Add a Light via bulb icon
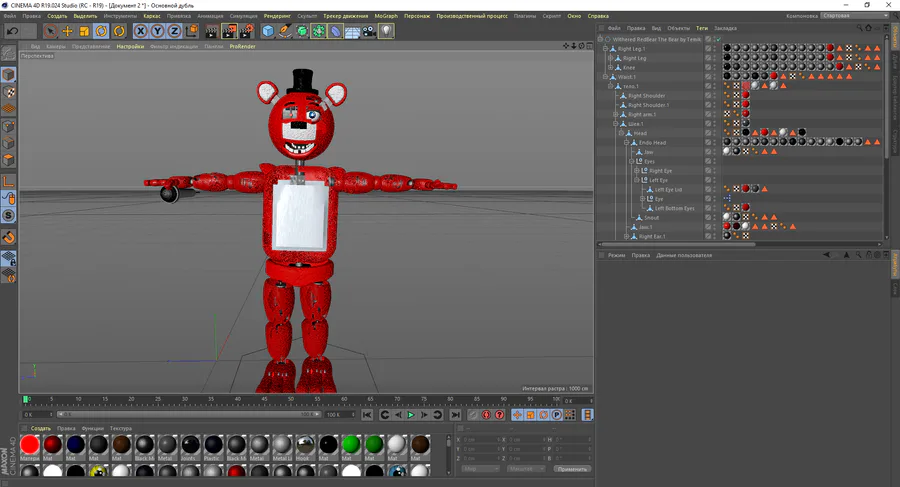Viewport: 900px width, 487px height. [x=386, y=31]
